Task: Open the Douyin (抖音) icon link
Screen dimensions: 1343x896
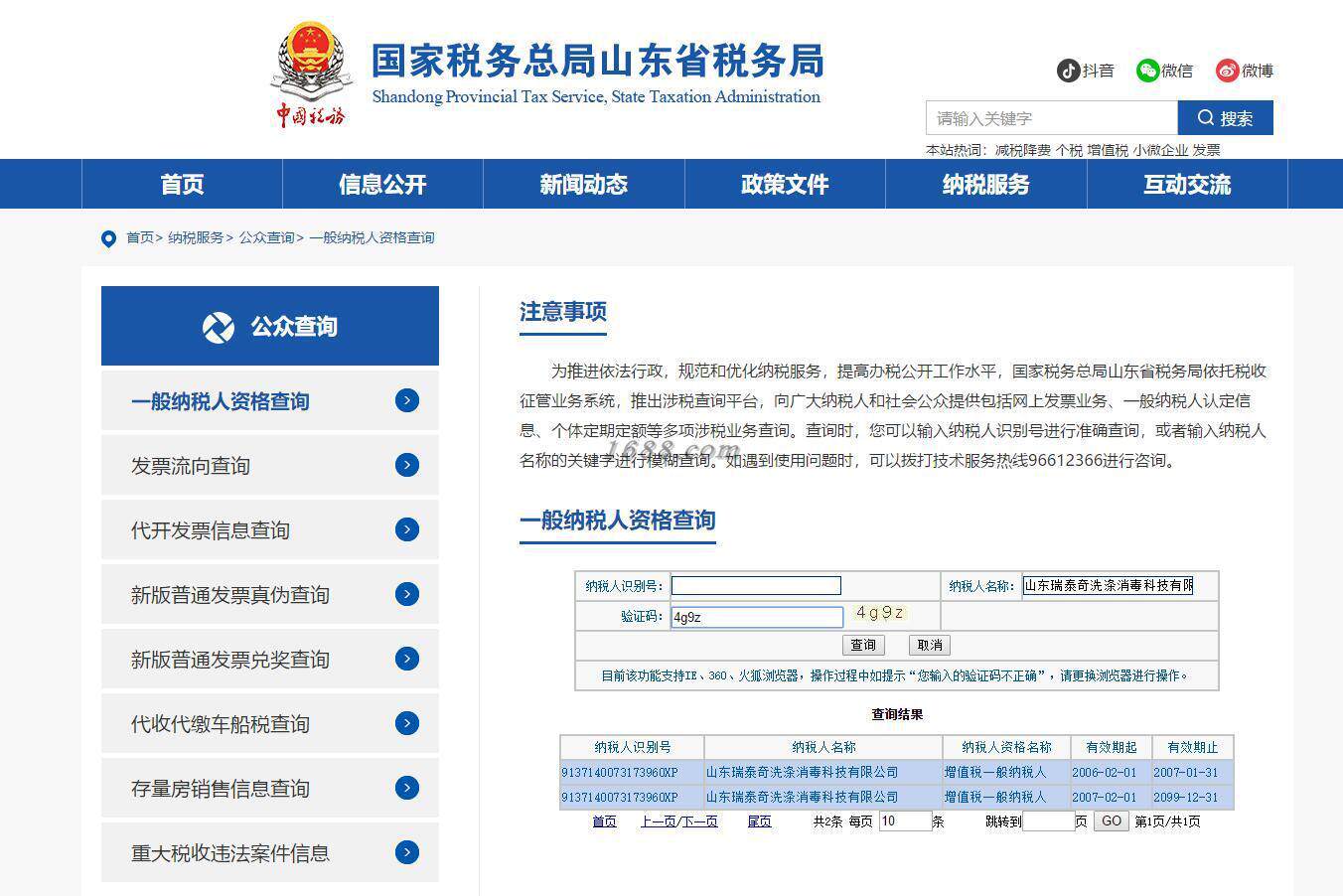Action: click(x=1068, y=71)
